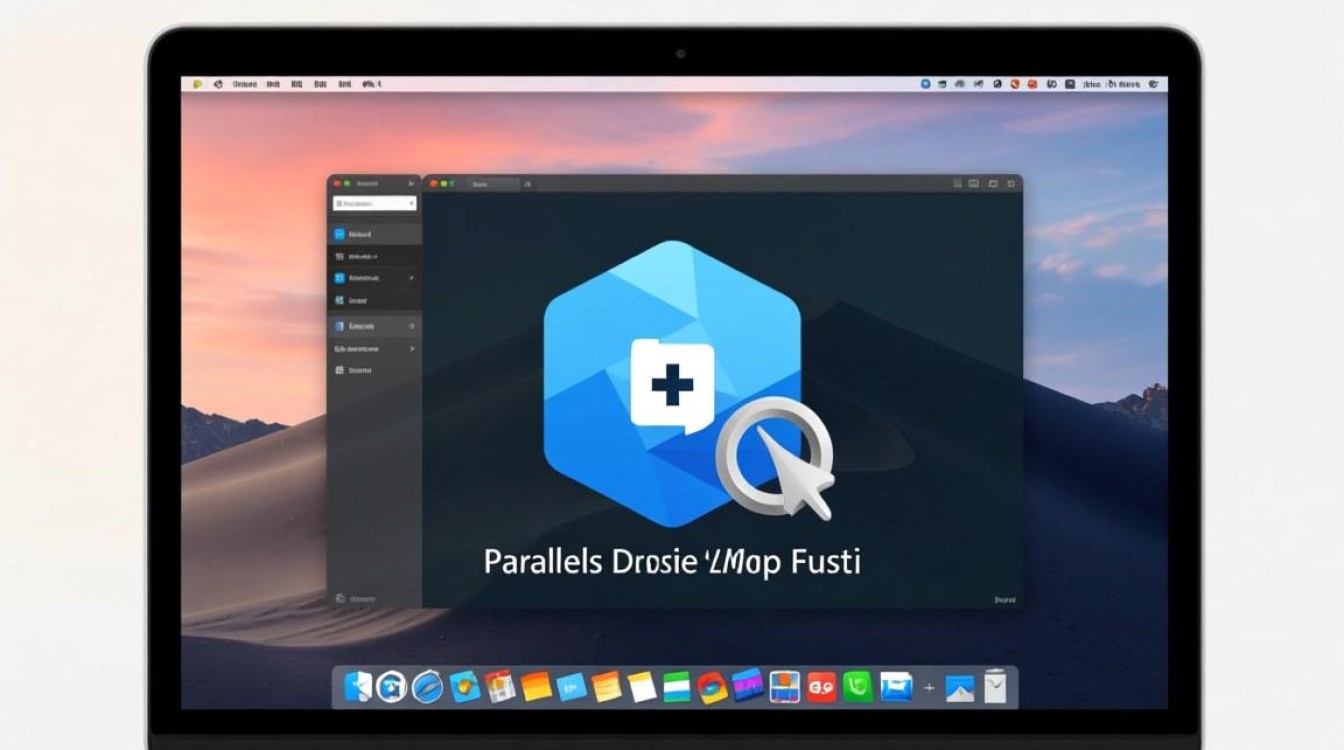
Task: Open the dropdown field atop the sidebar
Action: point(374,203)
